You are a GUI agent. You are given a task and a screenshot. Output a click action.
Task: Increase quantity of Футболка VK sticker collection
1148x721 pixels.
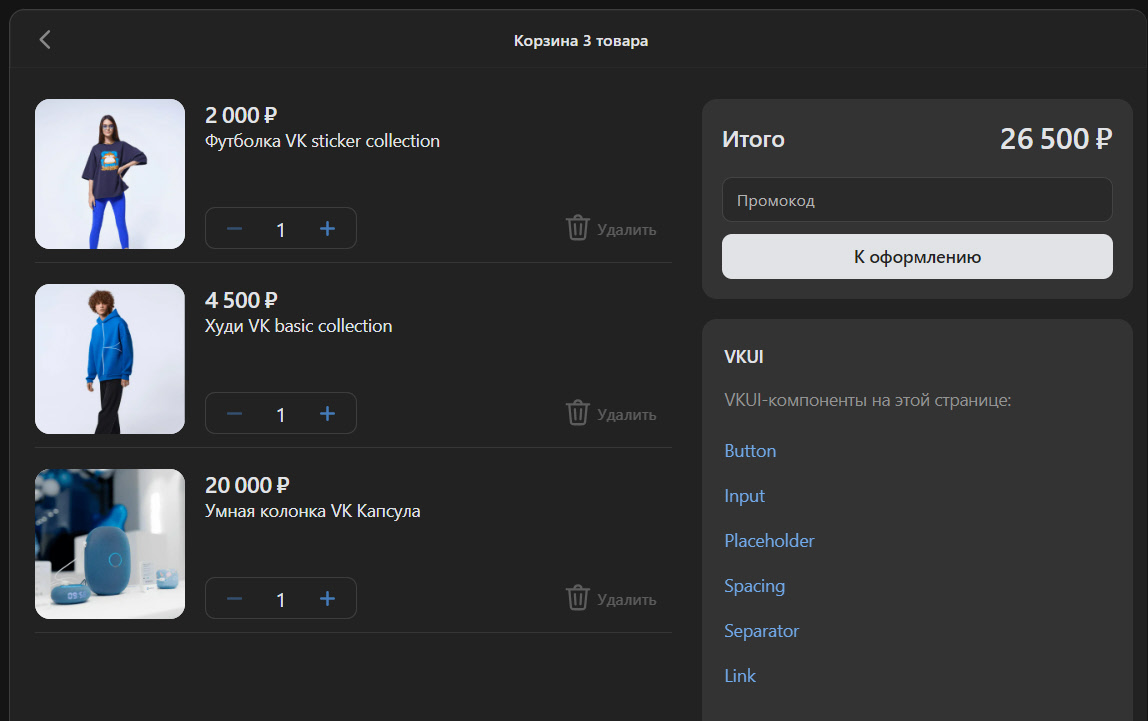[x=327, y=229]
